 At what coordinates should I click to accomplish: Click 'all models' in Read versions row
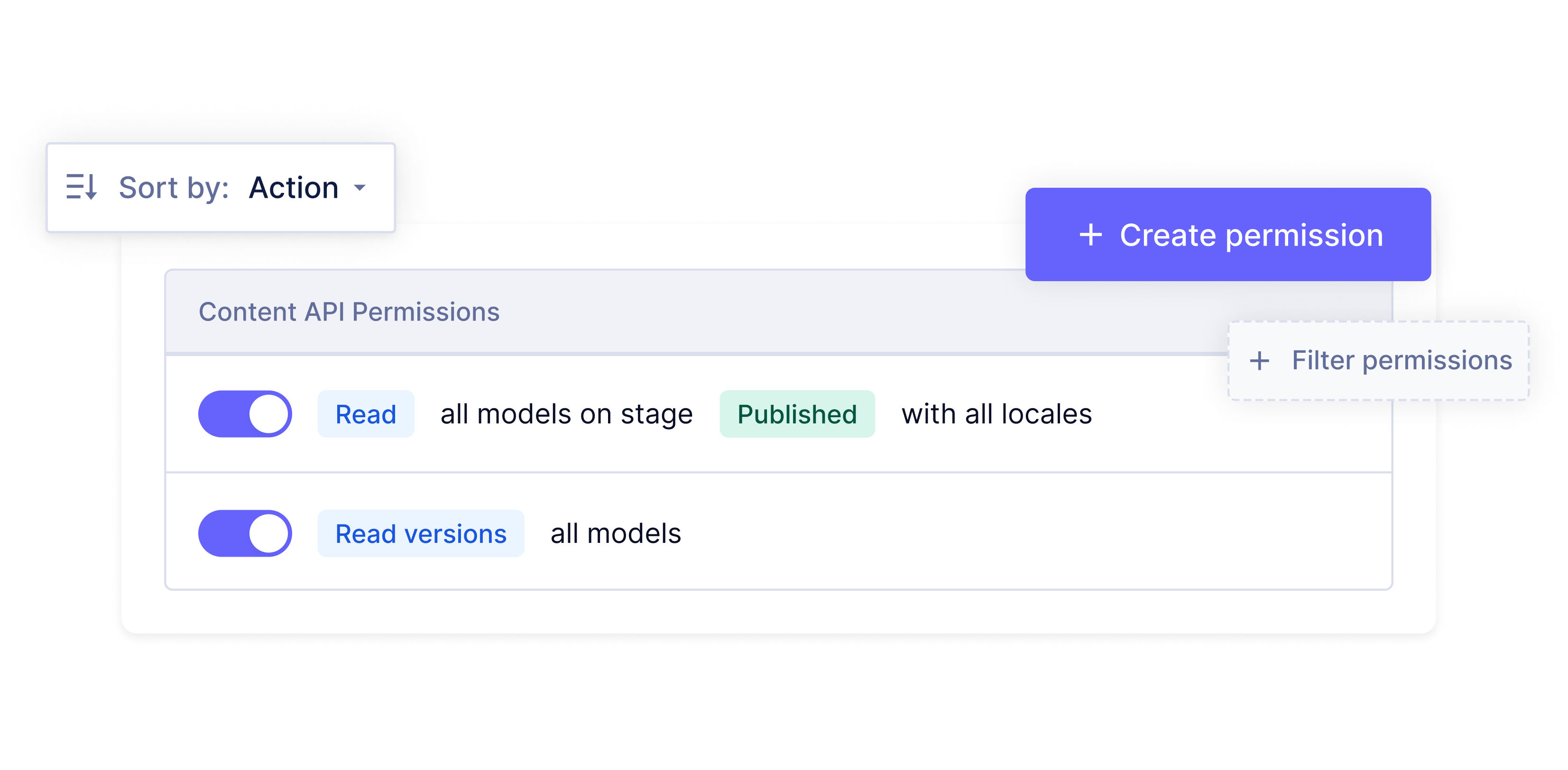[616, 533]
